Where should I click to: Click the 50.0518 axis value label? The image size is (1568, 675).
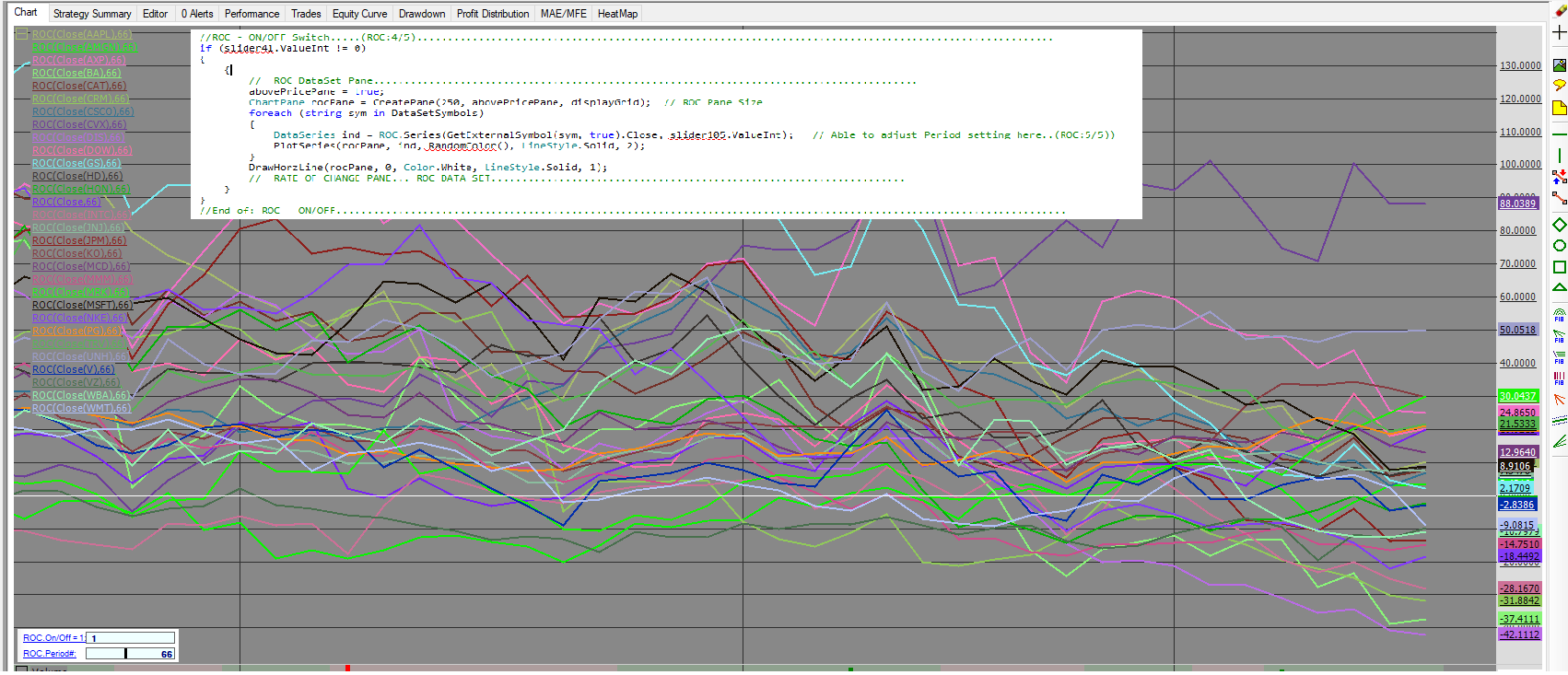1518,330
